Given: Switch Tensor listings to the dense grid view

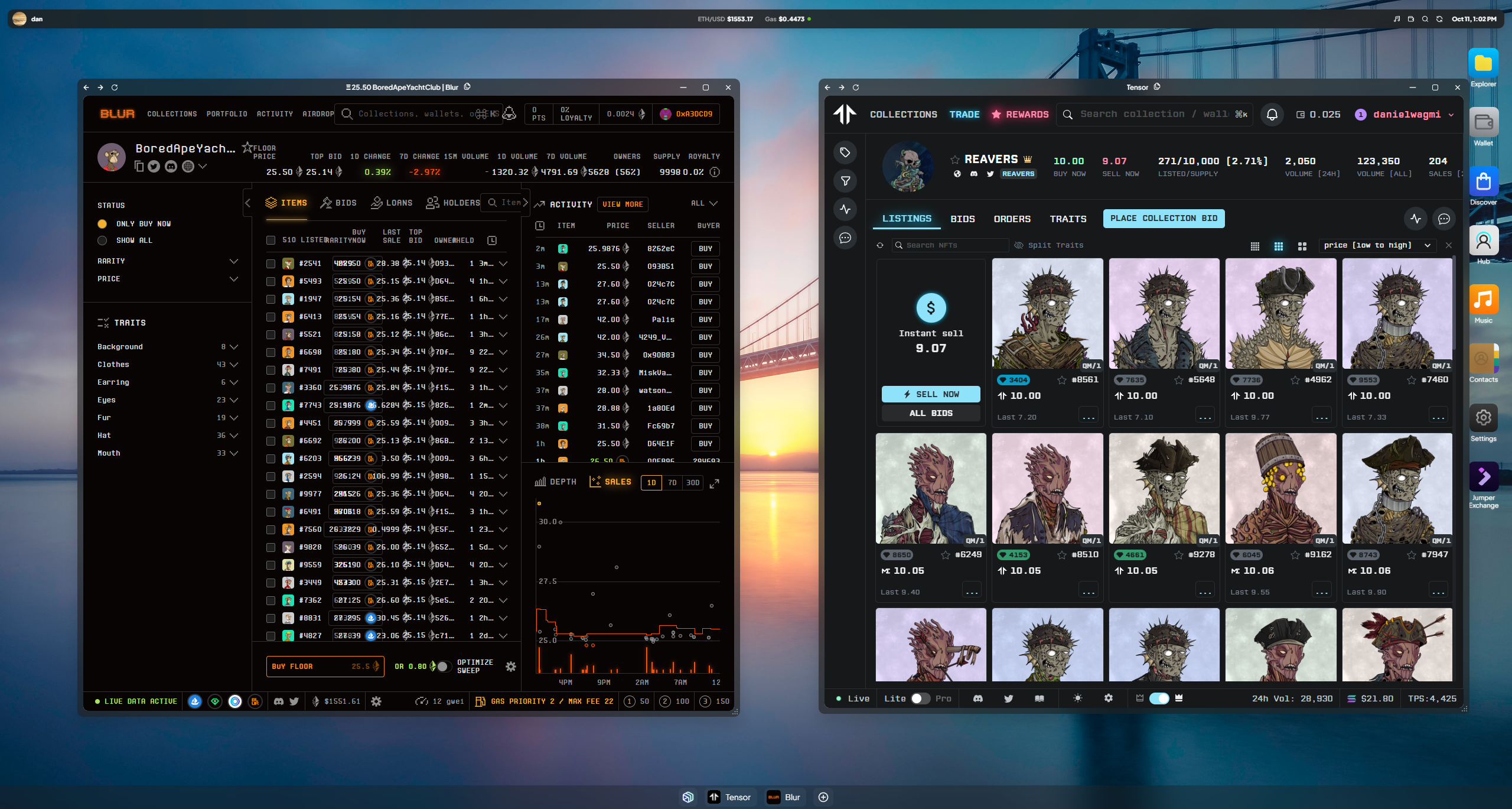Looking at the screenshot, I should pyautogui.click(x=1255, y=246).
